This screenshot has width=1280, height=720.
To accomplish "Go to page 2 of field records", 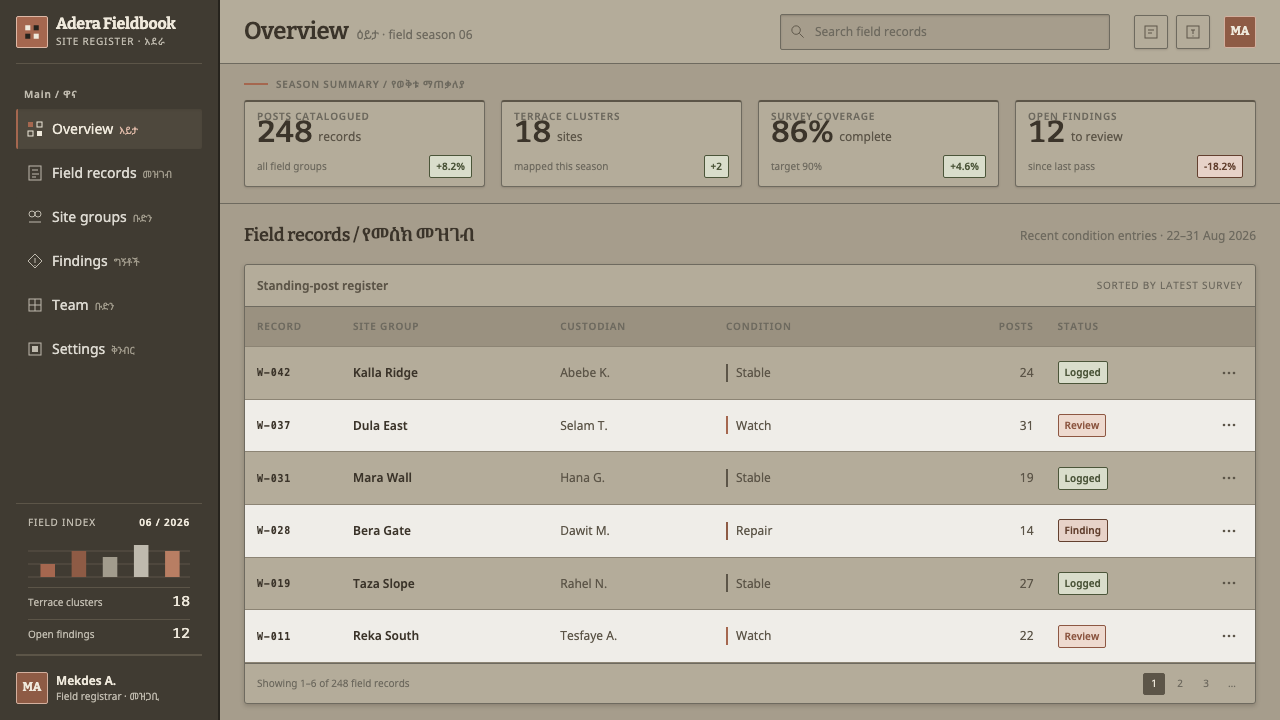I will pos(1180,684).
